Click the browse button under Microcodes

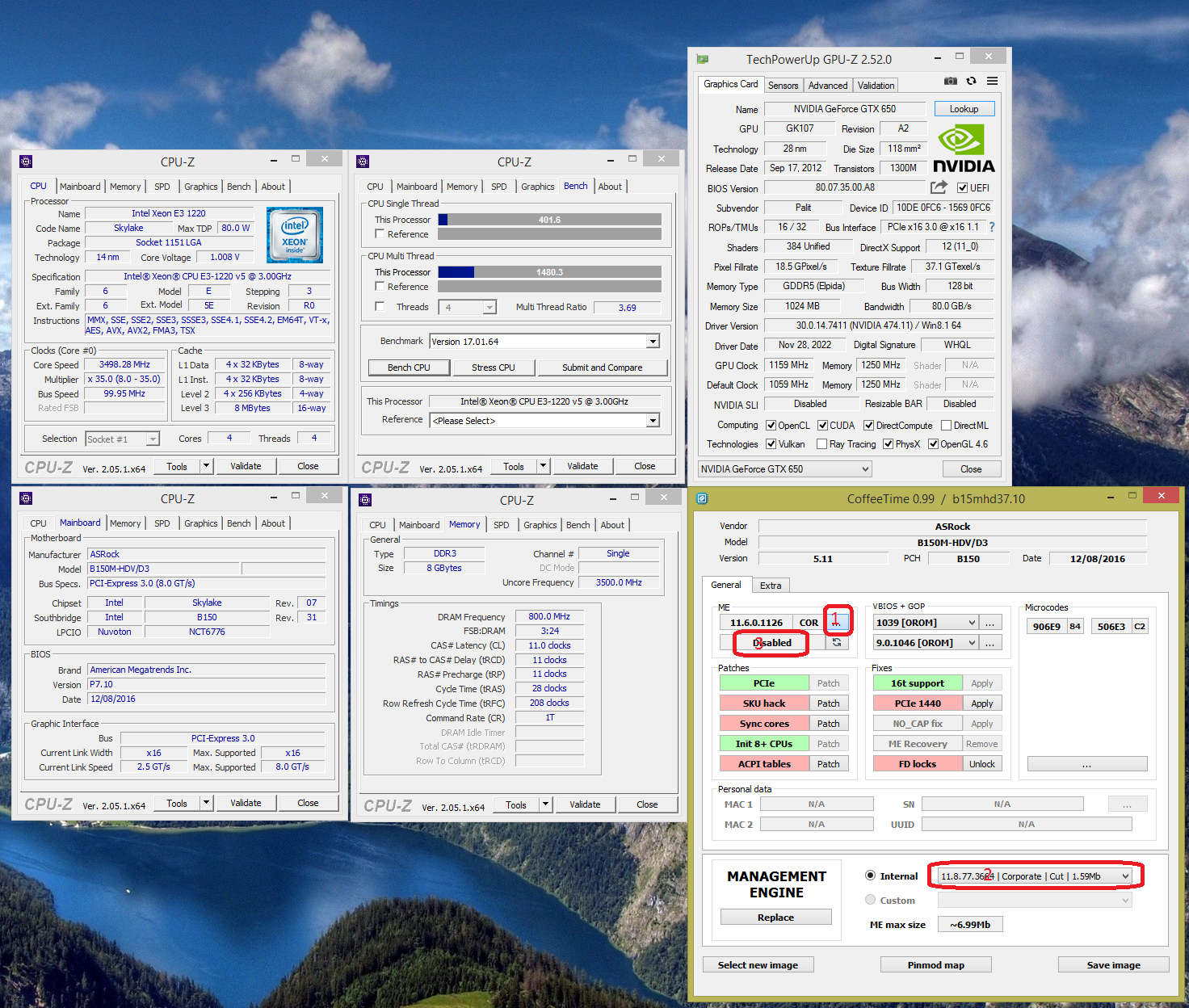(x=1087, y=764)
